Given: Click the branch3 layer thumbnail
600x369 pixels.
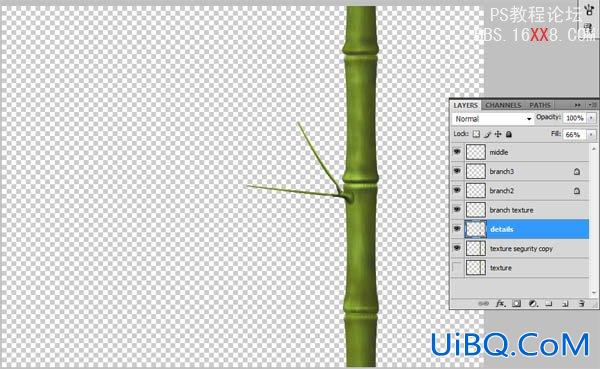Looking at the screenshot, I should click(476, 171).
